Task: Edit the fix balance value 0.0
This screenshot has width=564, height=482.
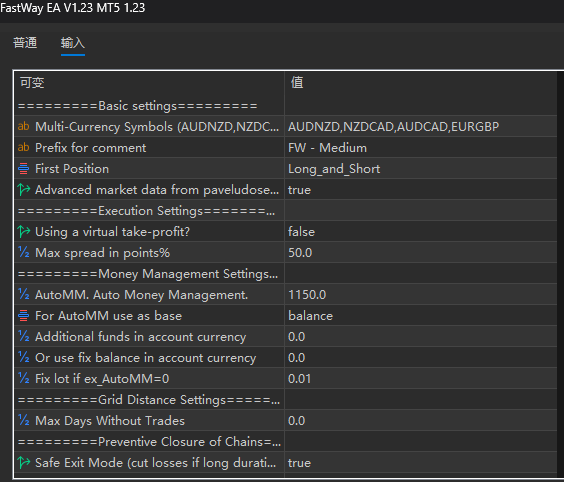Action: 421,358
